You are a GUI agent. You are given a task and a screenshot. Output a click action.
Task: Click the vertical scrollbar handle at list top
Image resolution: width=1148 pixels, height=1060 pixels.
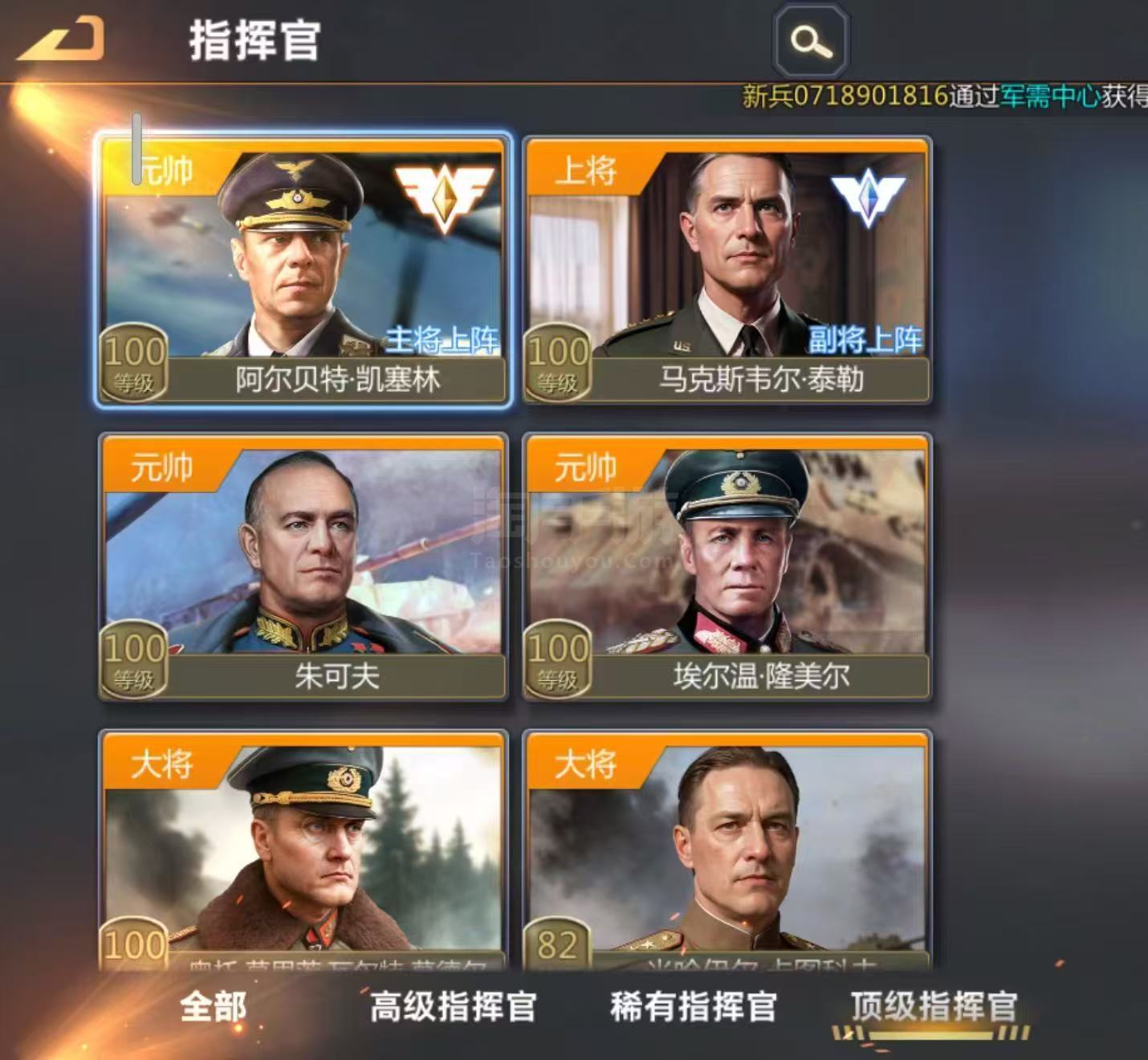tap(137, 149)
